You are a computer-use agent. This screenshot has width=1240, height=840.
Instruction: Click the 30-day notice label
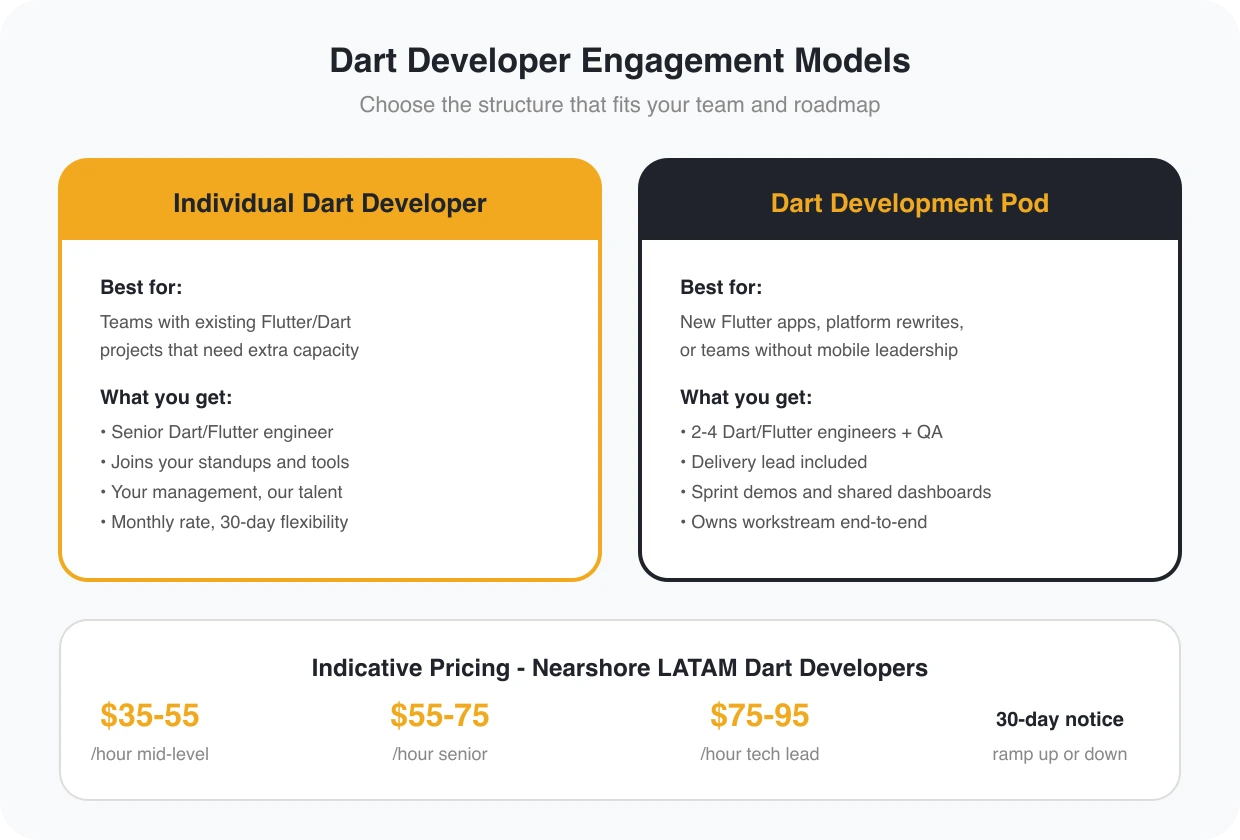(x=1058, y=719)
